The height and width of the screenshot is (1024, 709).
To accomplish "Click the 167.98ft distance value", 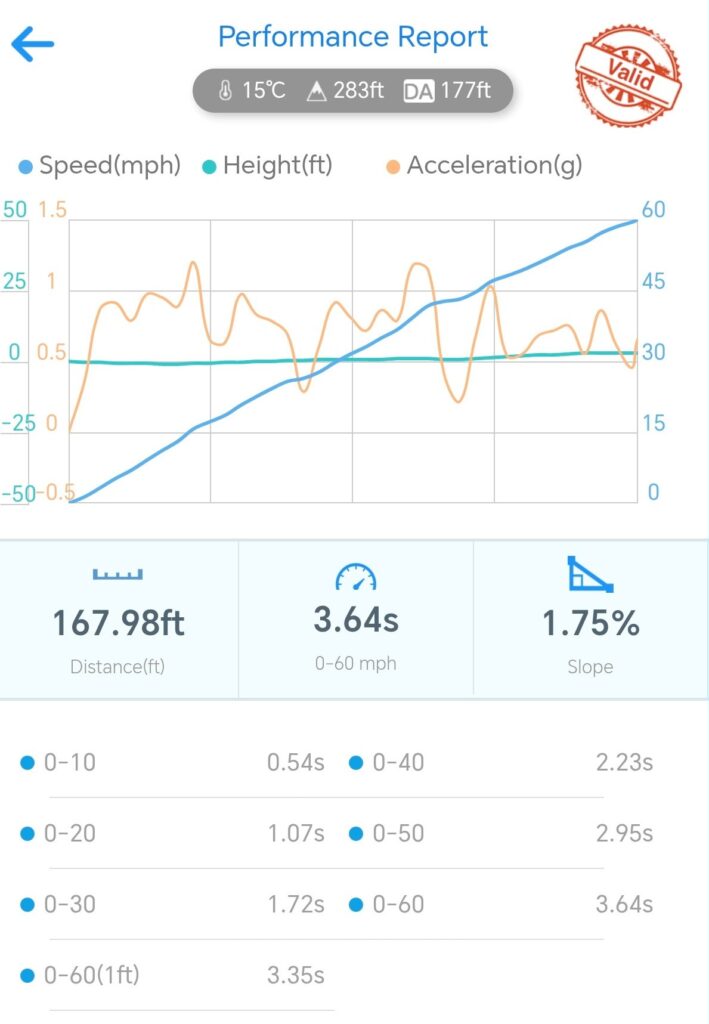I will [118, 624].
